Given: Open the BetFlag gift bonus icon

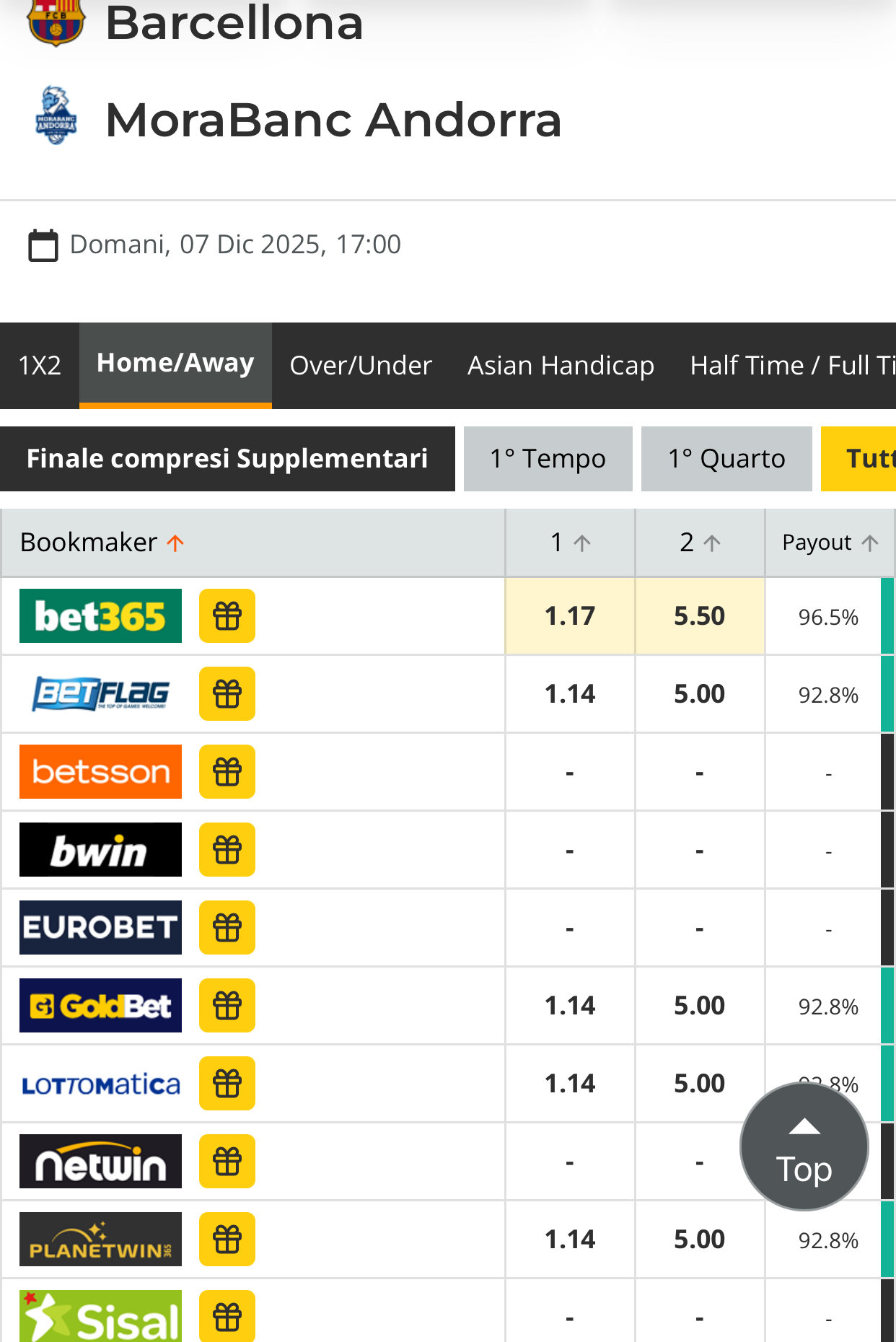Looking at the screenshot, I should [x=227, y=694].
